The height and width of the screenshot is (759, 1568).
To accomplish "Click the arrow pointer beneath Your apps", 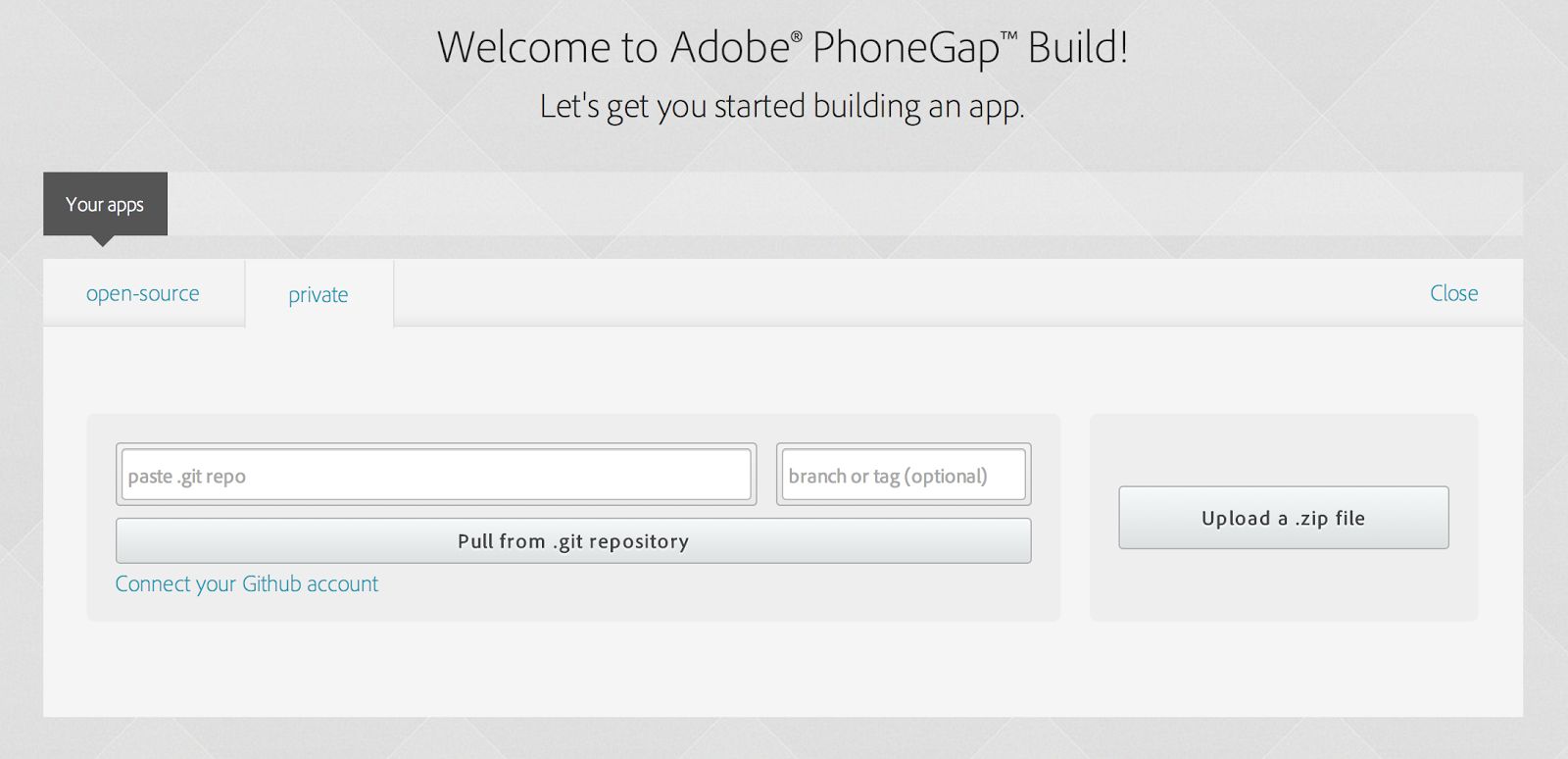I will (102, 241).
